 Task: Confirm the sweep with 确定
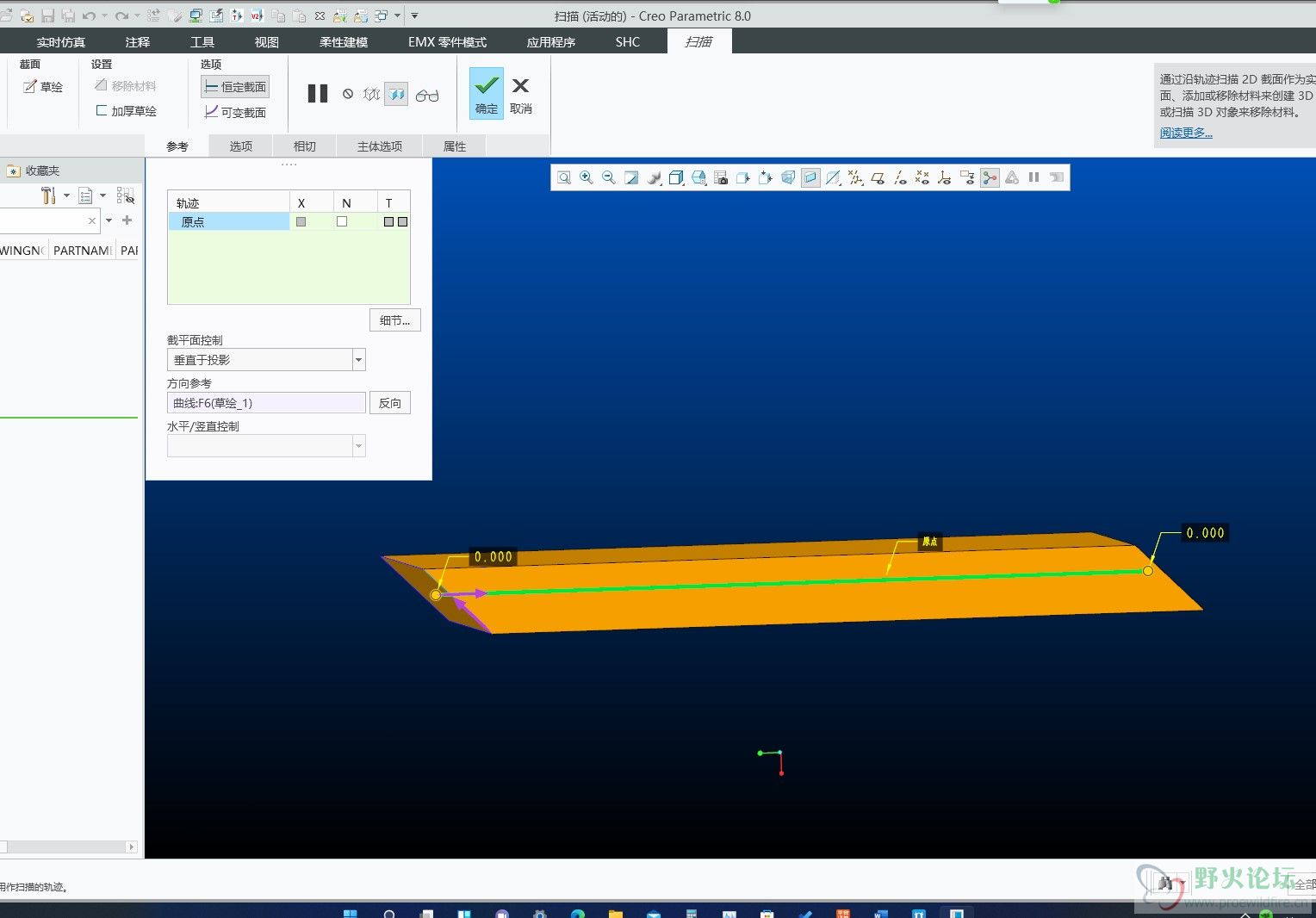tap(487, 93)
